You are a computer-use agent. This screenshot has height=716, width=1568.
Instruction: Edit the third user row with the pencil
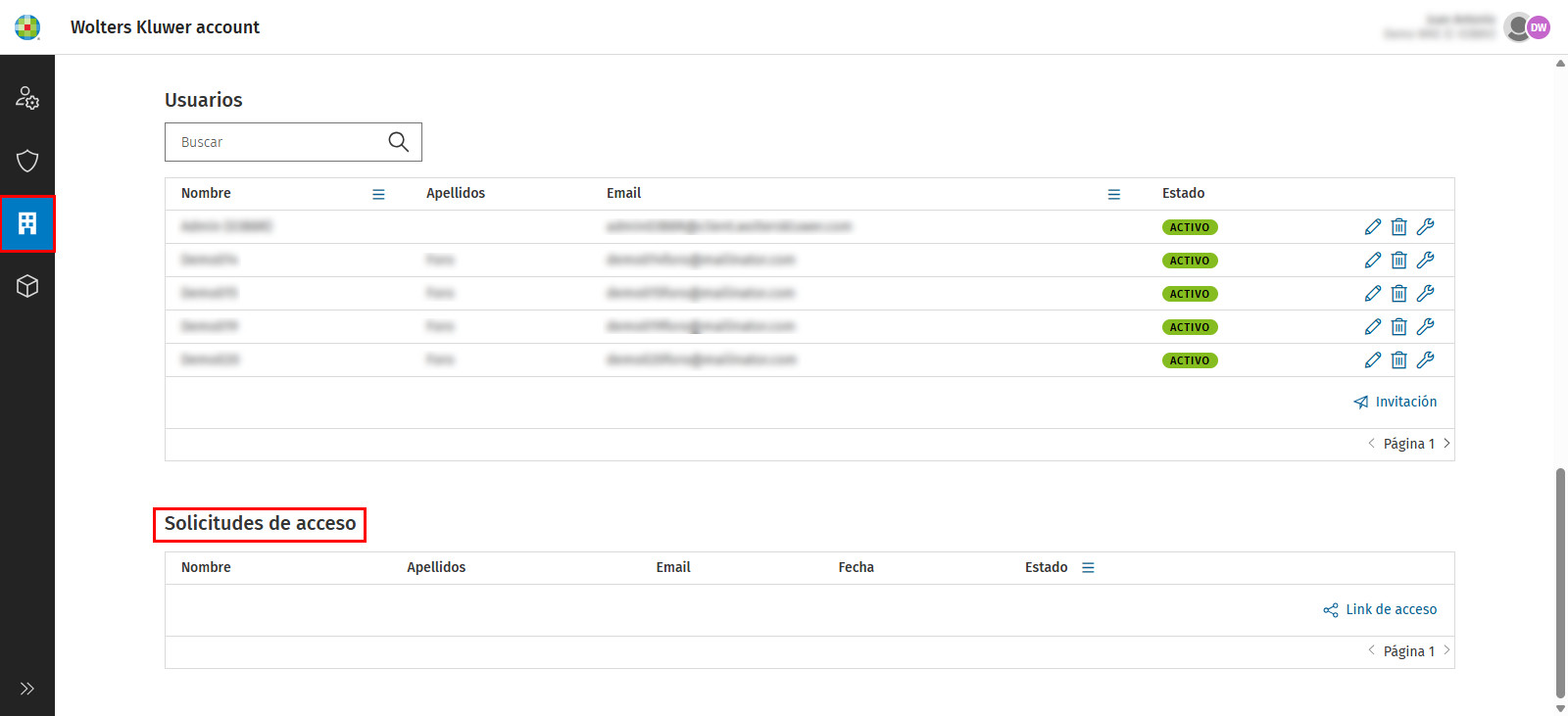click(x=1373, y=294)
